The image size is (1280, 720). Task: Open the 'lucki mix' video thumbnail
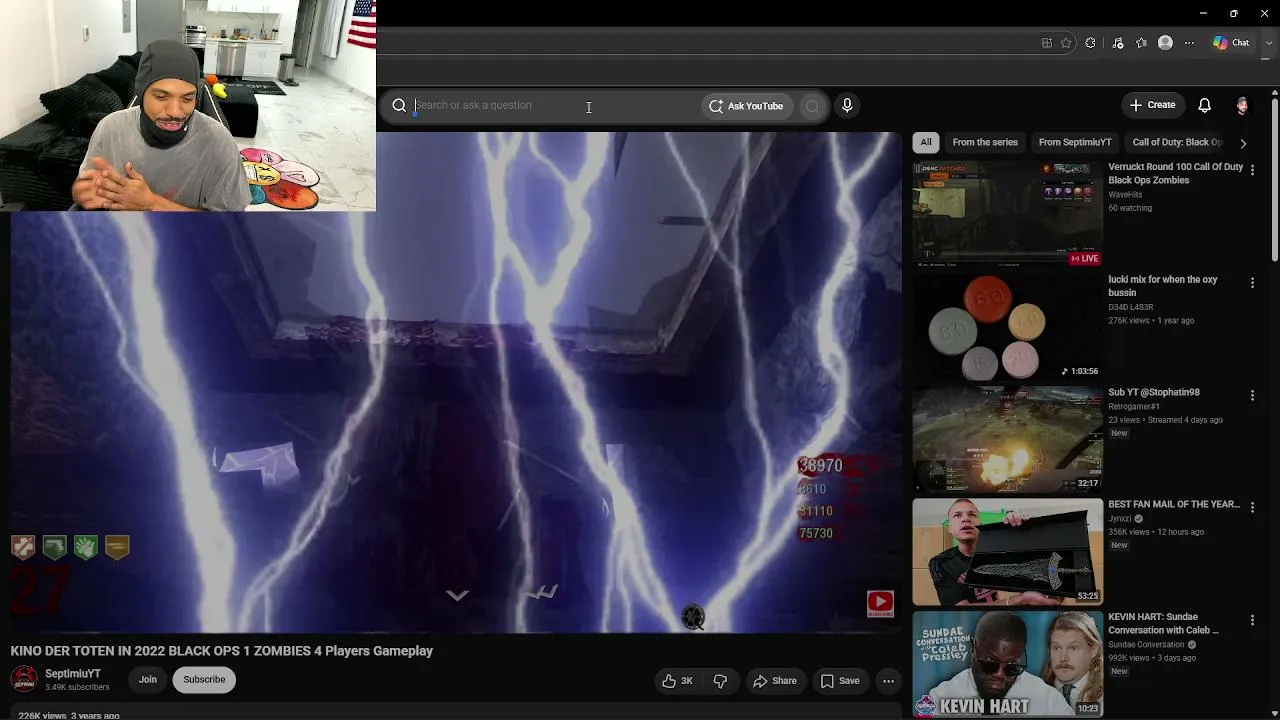[x=1007, y=327]
